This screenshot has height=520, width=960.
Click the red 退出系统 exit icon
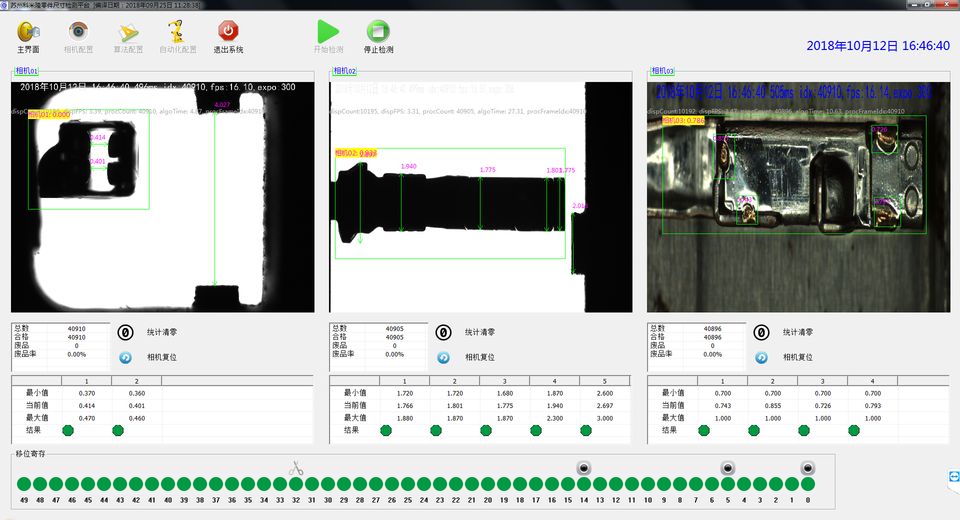pyautogui.click(x=228, y=32)
